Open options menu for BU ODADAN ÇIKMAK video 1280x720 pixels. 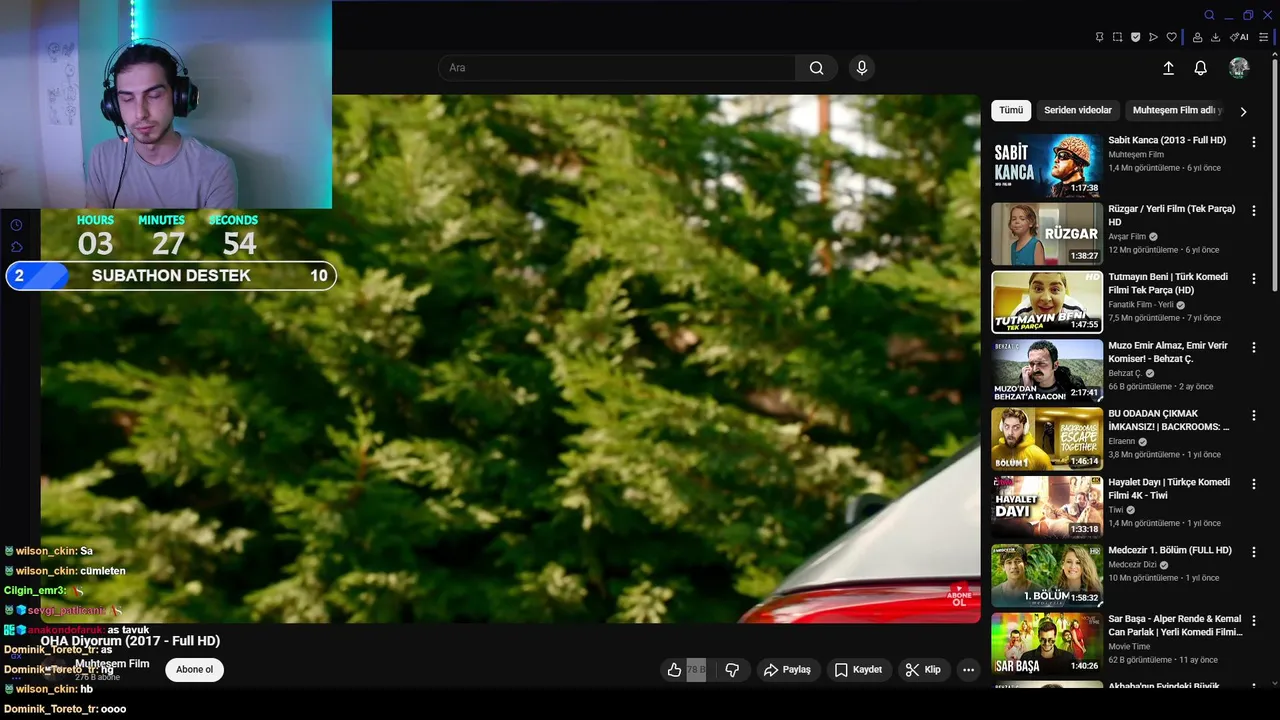pos(1253,415)
